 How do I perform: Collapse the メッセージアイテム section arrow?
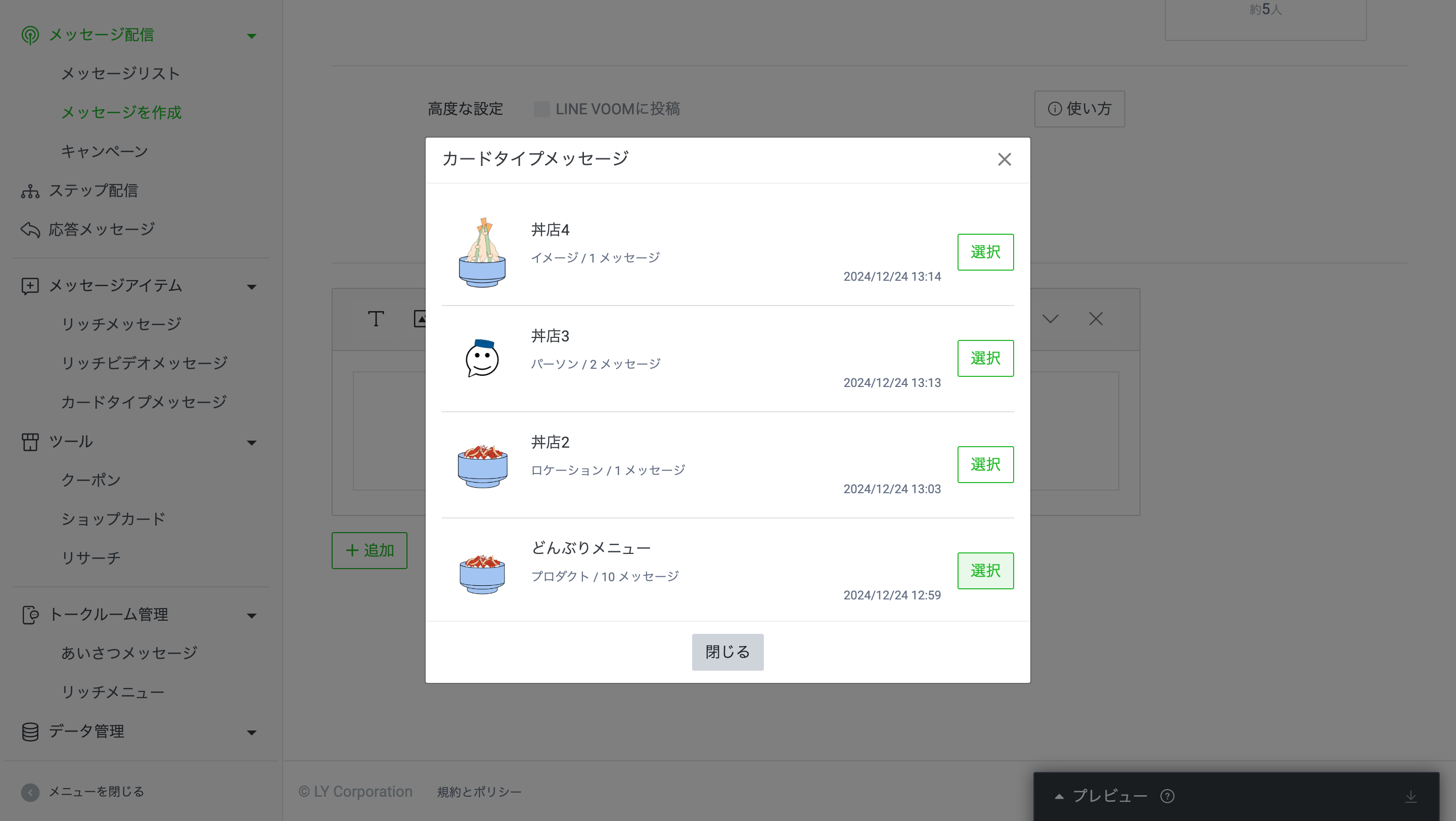click(x=252, y=287)
